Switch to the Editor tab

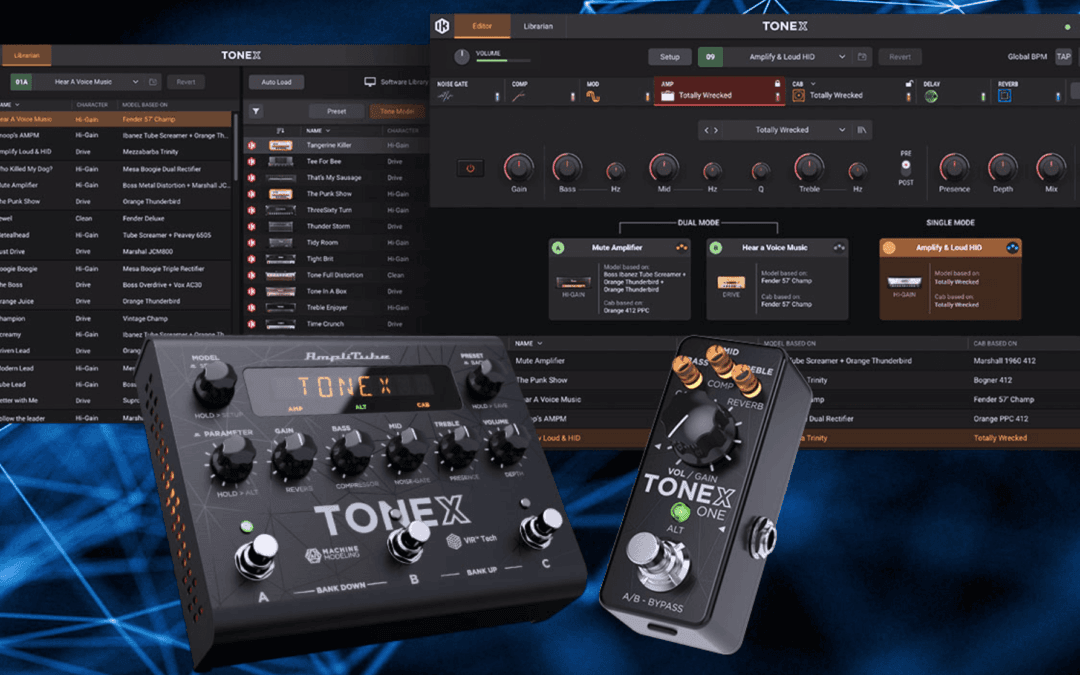tap(481, 26)
